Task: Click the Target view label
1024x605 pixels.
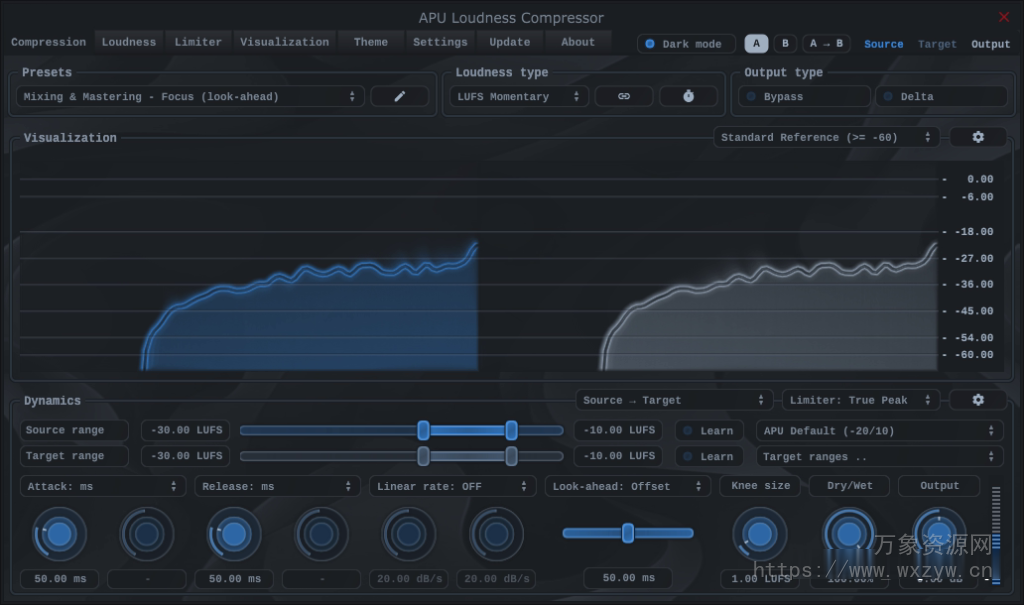Action: click(x=937, y=43)
